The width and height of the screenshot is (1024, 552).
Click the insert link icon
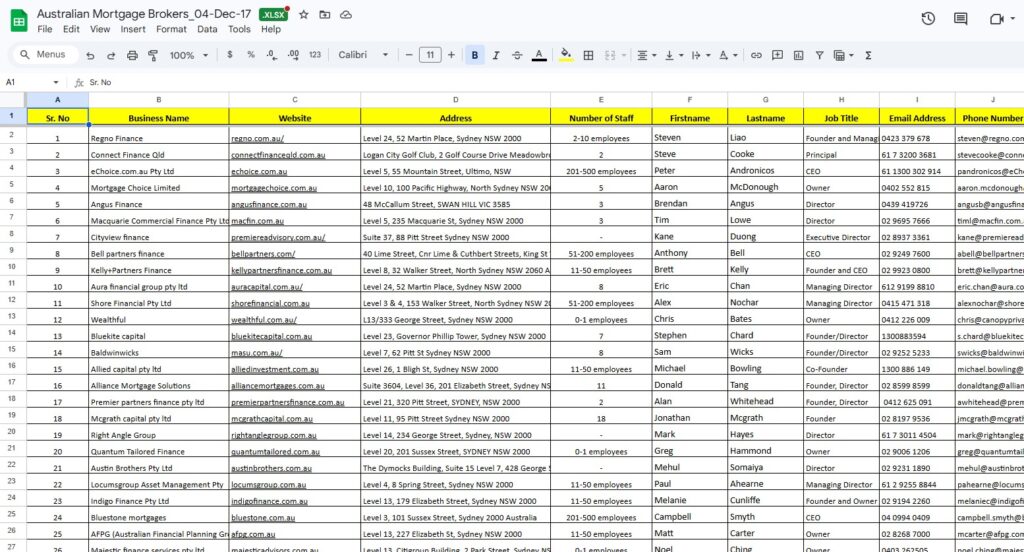click(756, 56)
